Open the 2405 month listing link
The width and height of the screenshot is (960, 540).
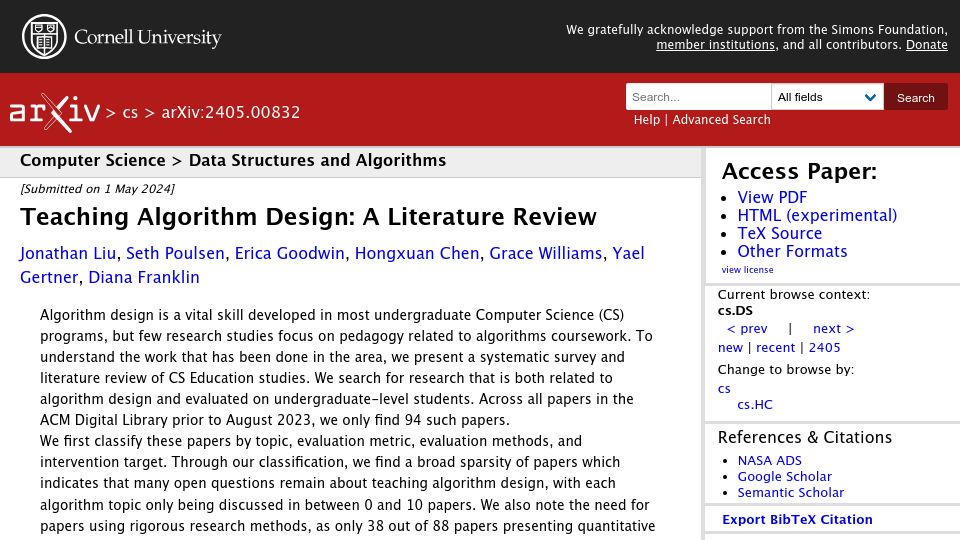(824, 348)
